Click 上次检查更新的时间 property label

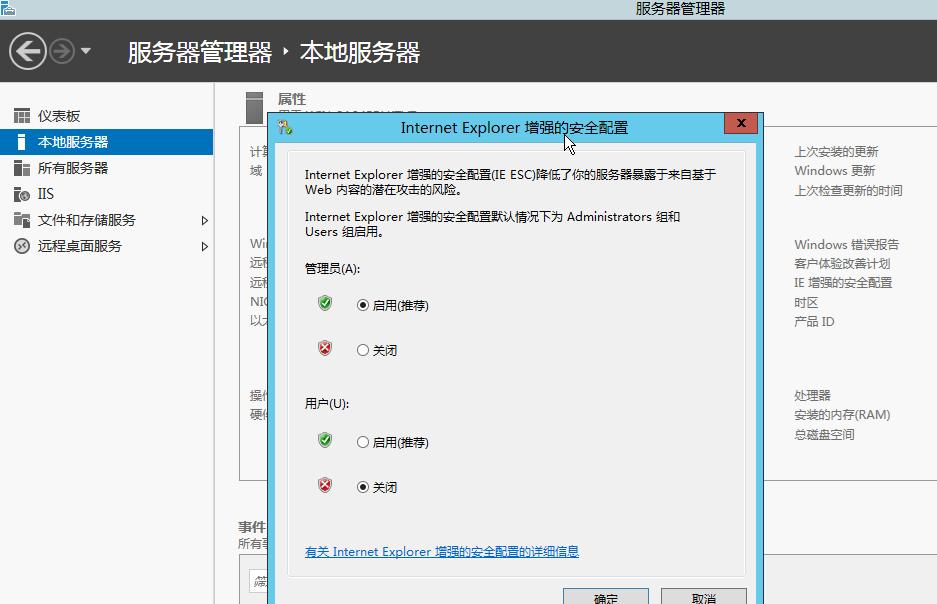(x=848, y=191)
